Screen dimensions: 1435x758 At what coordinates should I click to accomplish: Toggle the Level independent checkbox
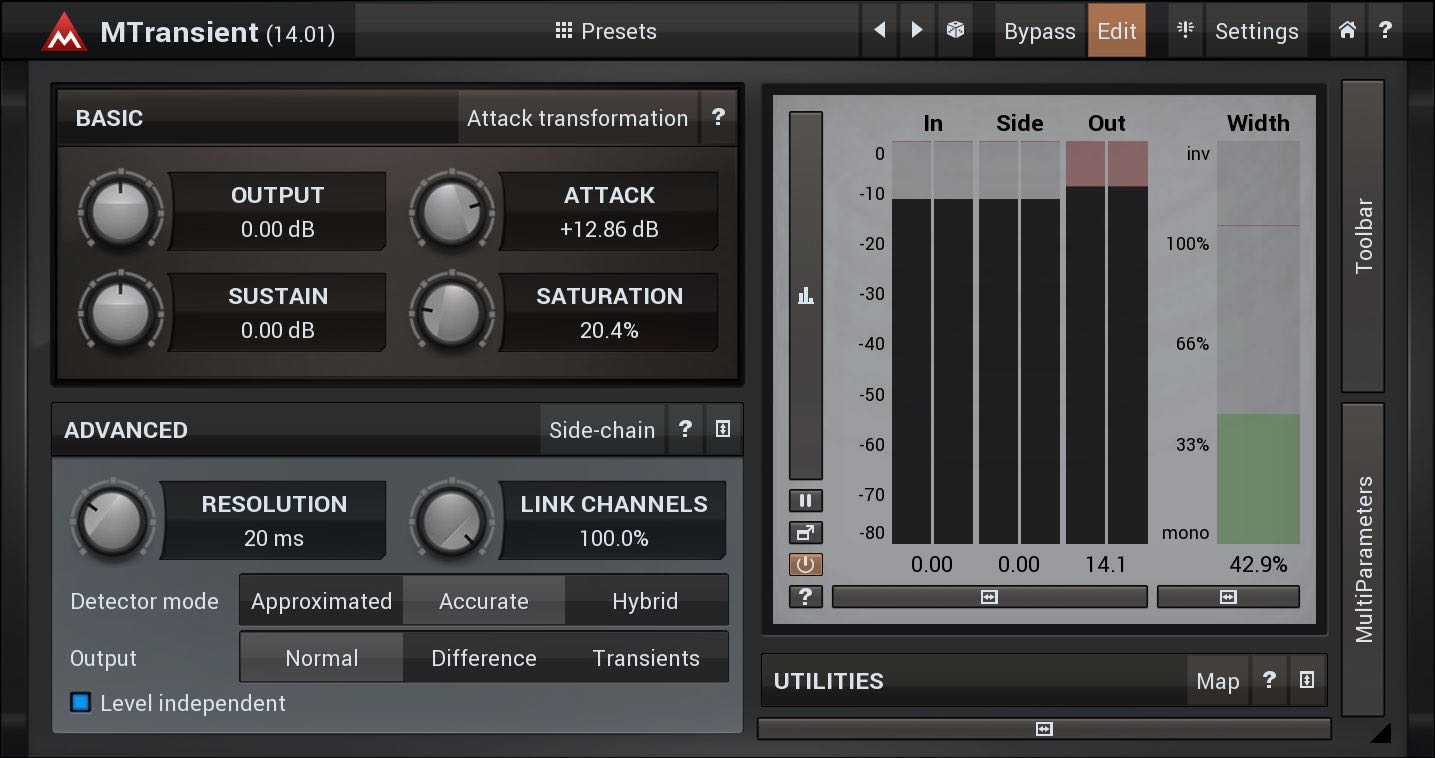pos(81,703)
